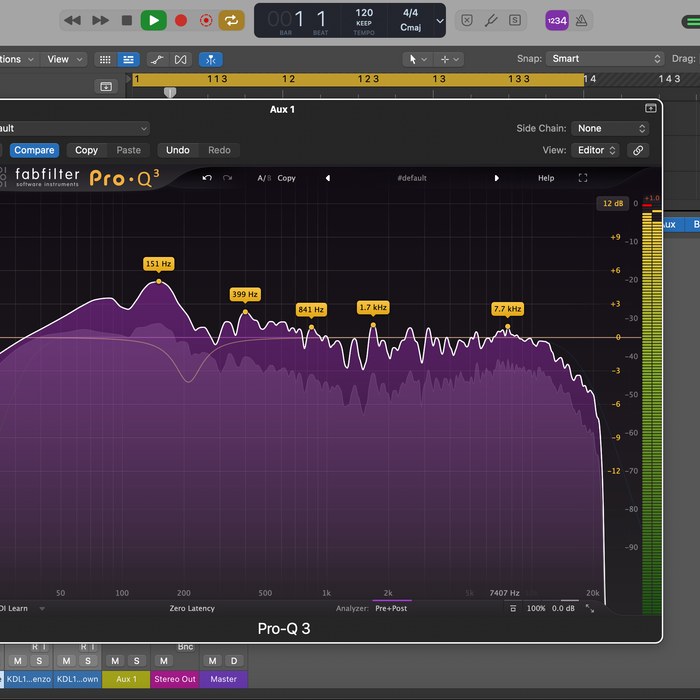700x700 pixels.
Task: Toggle the yellow Cycle loop button
Action: 231,21
